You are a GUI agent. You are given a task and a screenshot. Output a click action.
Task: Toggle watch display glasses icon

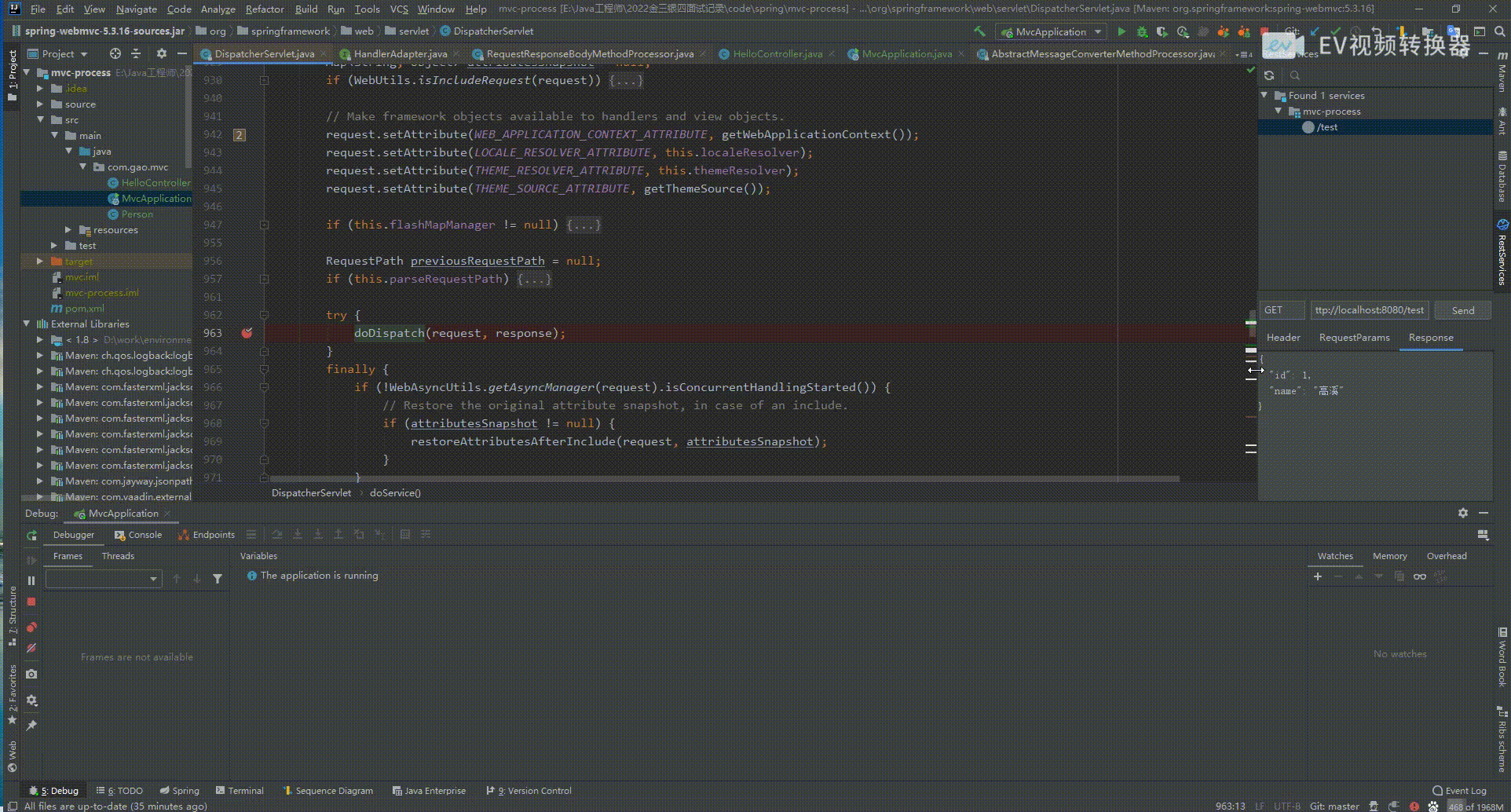1419,576
